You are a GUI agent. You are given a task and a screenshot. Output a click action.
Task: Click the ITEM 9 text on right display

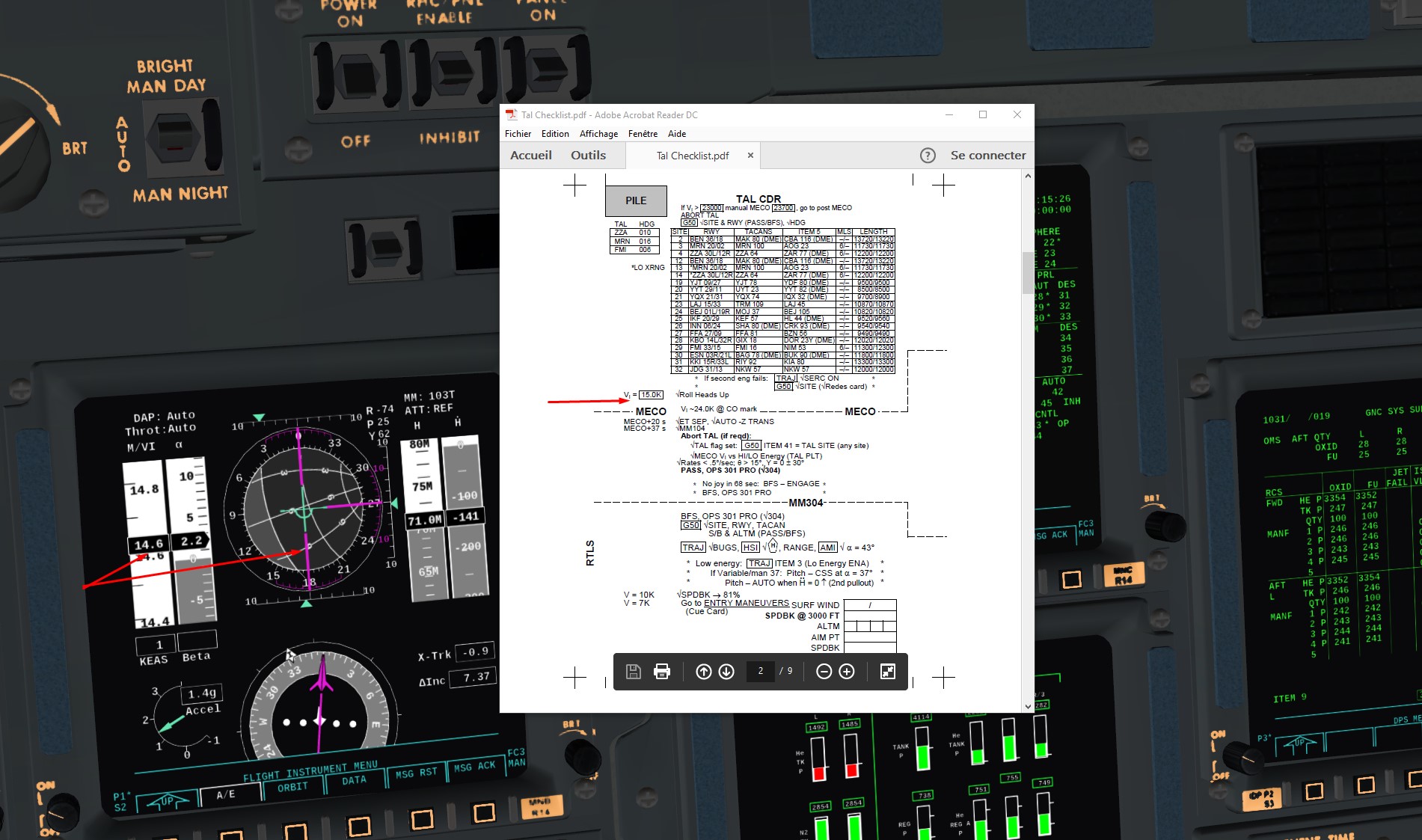click(1290, 698)
